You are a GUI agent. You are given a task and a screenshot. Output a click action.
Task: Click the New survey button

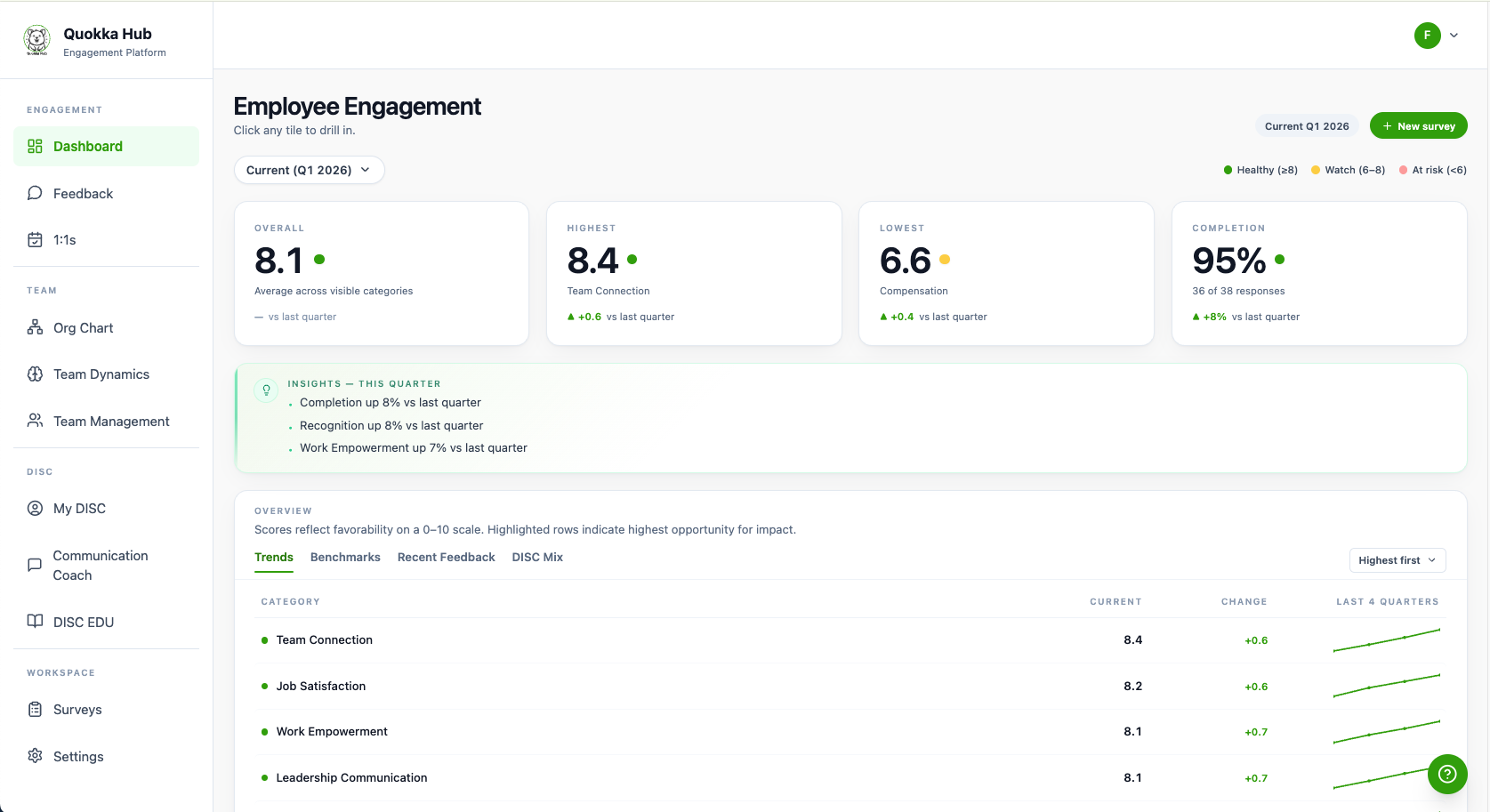pos(1418,125)
